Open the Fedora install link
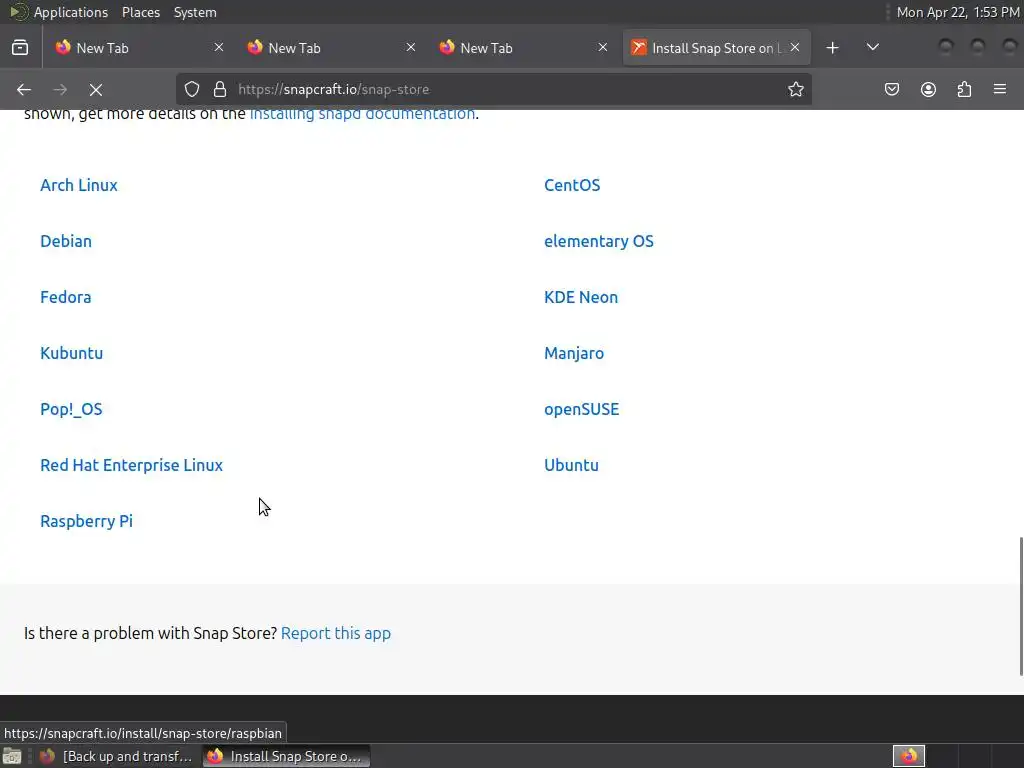Screen dimensions: 1024x768 point(66,297)
